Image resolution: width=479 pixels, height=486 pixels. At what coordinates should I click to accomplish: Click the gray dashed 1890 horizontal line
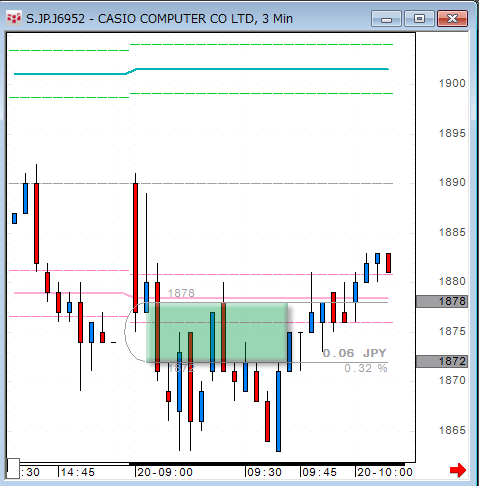pos(201,183)
